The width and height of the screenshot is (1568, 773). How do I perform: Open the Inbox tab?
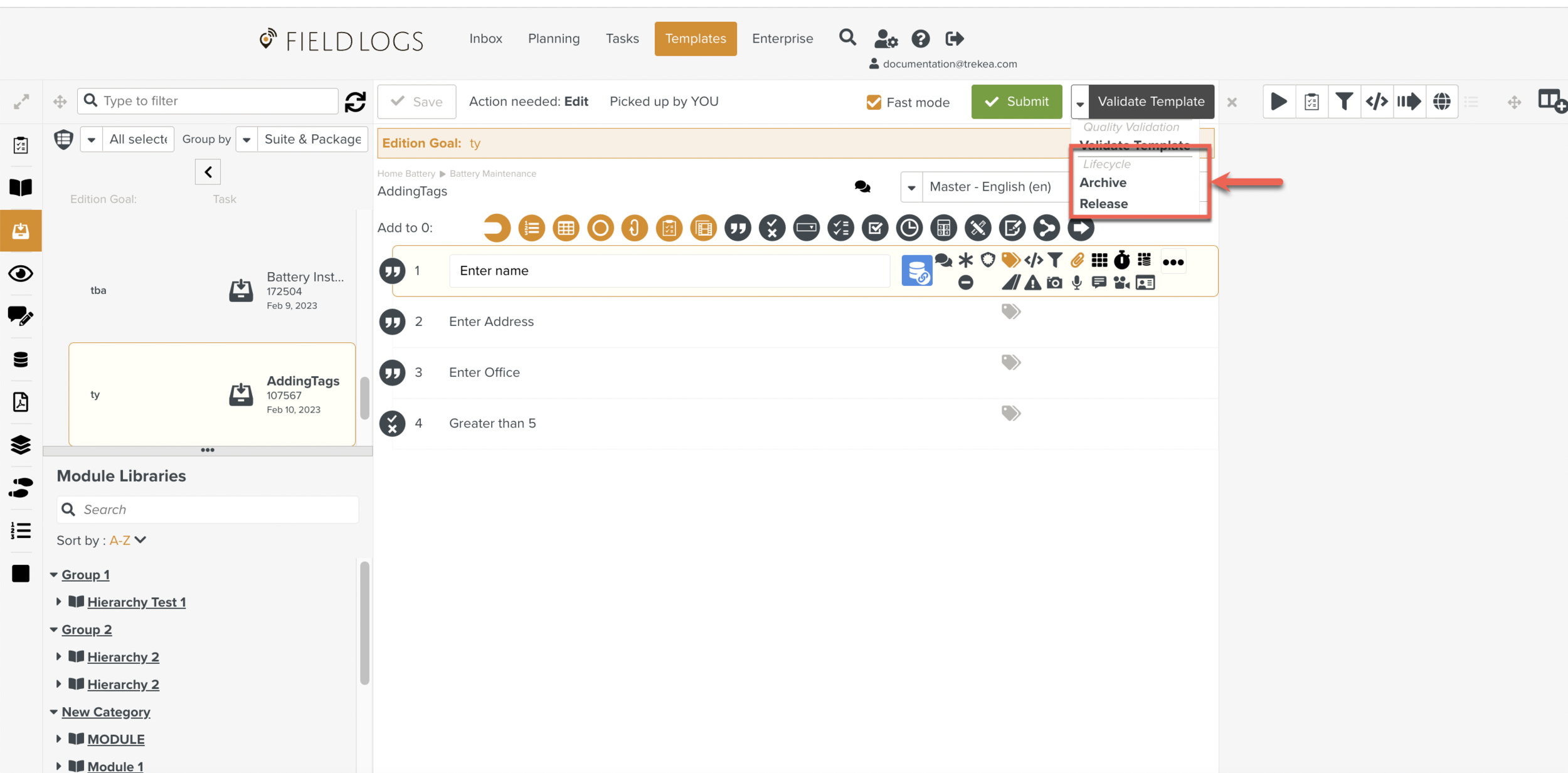point(485,38)
